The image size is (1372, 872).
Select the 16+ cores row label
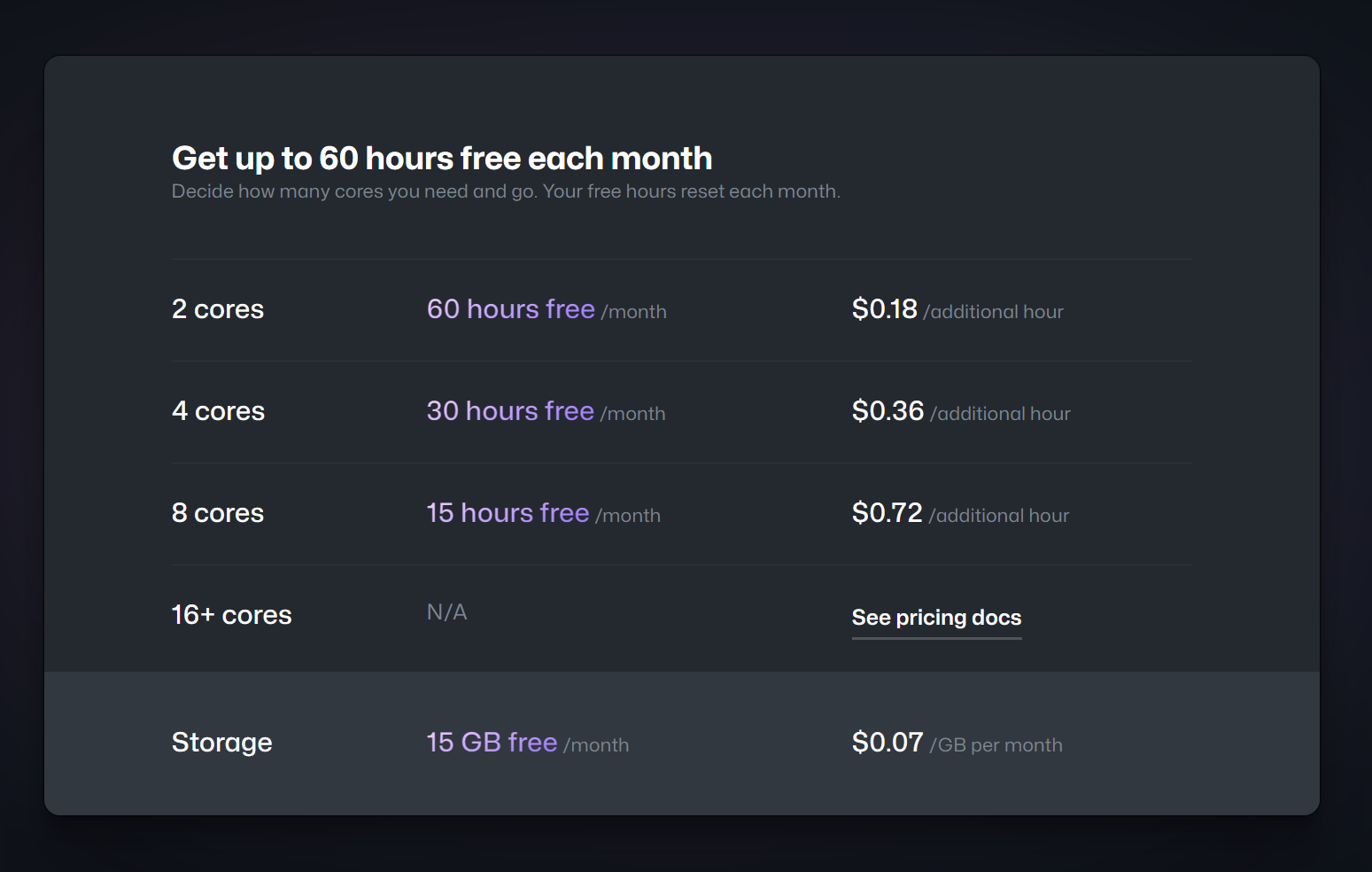point(231,615)
